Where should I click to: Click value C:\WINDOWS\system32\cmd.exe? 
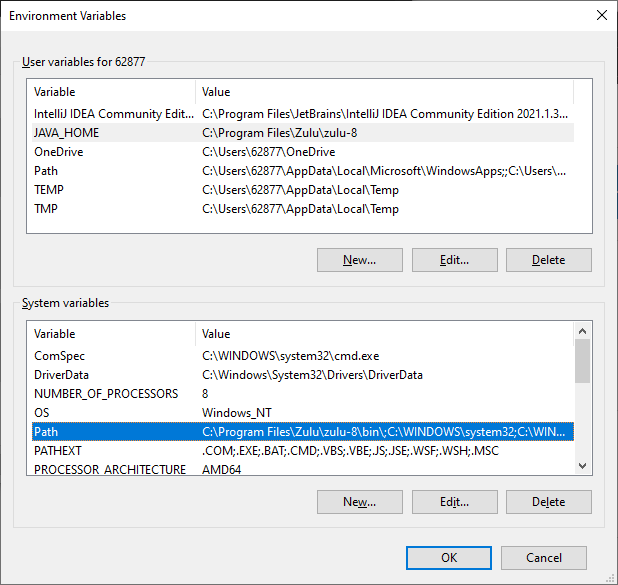(290, 356)
